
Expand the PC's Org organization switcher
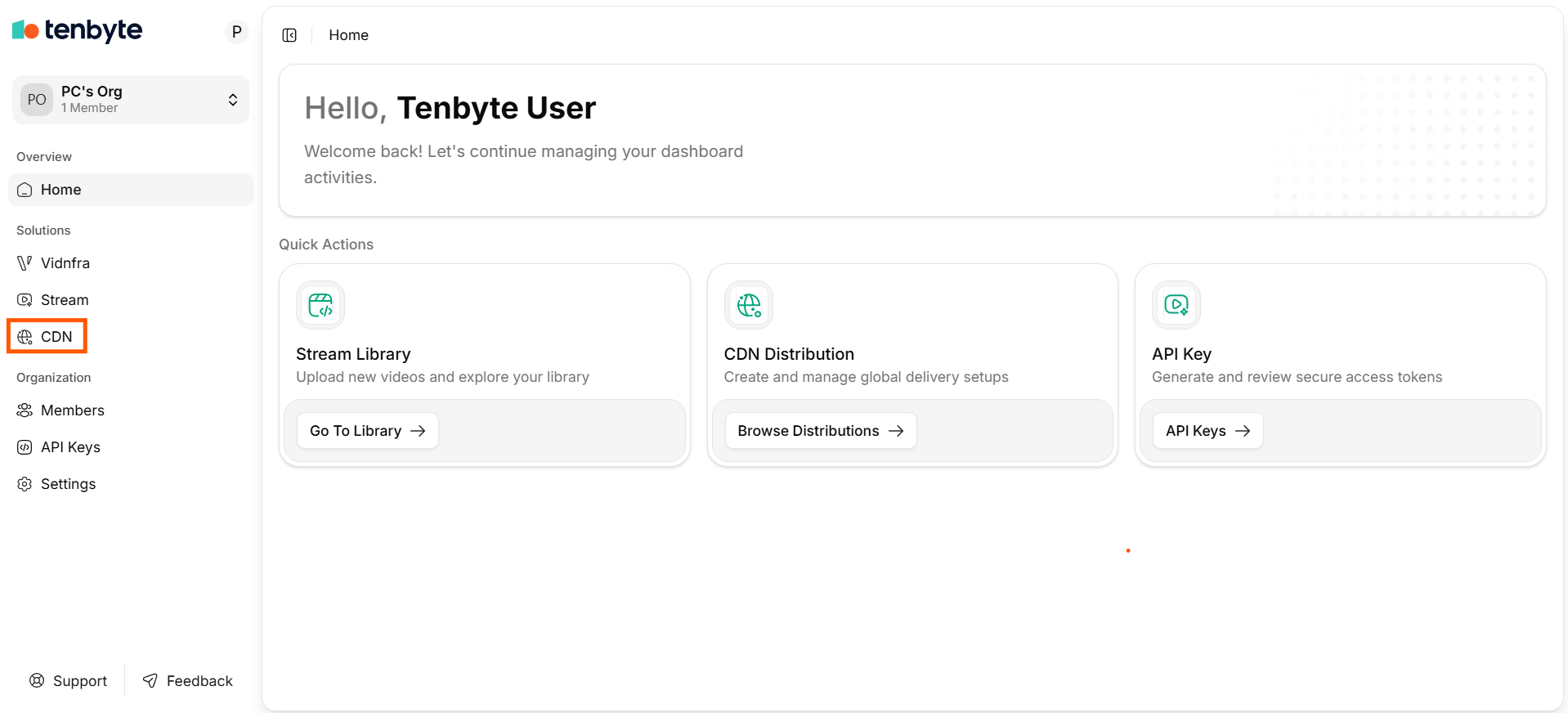(x=131, y=100)
